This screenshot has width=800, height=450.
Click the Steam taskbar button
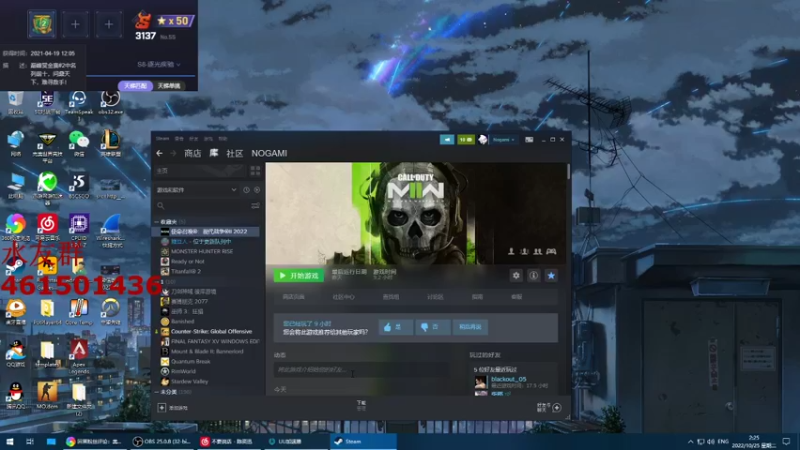(363, 441)
